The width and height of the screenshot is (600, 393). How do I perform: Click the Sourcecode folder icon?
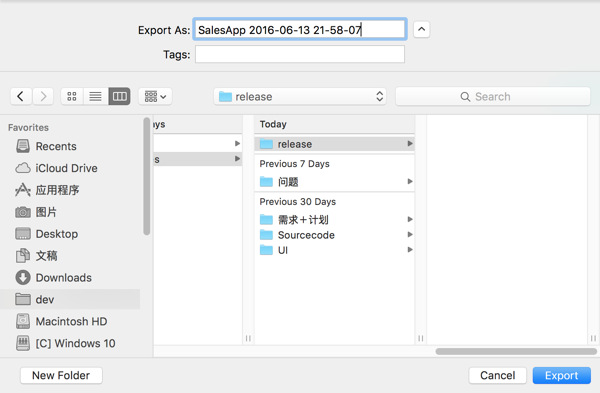tap(266, 235)
